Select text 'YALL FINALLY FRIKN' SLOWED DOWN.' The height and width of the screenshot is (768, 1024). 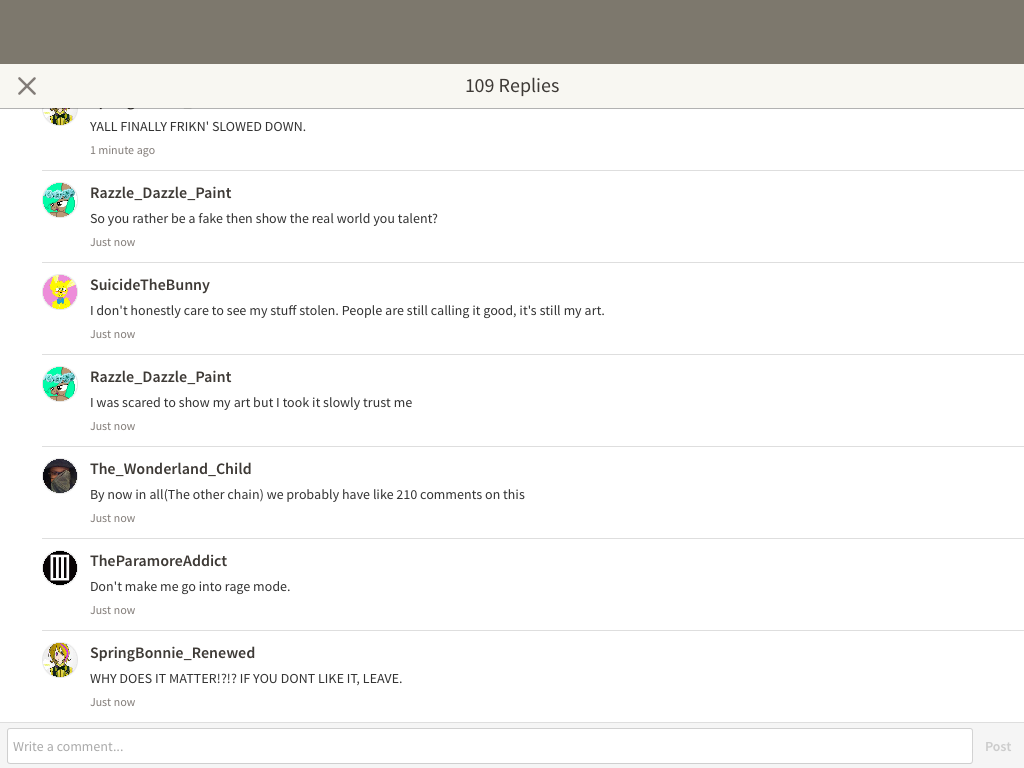click(x=198, y=127)
